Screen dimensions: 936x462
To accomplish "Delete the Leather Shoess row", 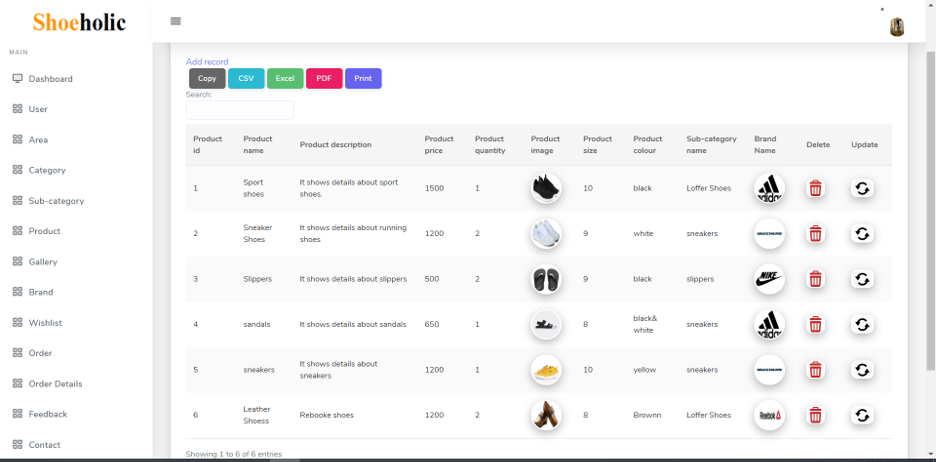I will pos(815,415).
